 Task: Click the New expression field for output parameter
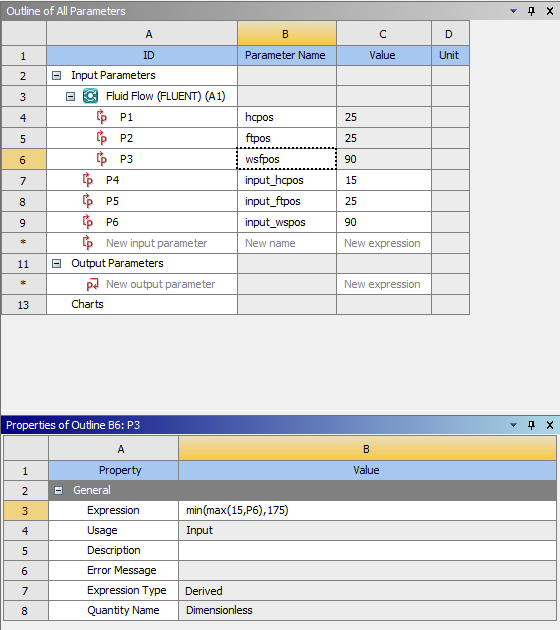[x=384, y=284]
